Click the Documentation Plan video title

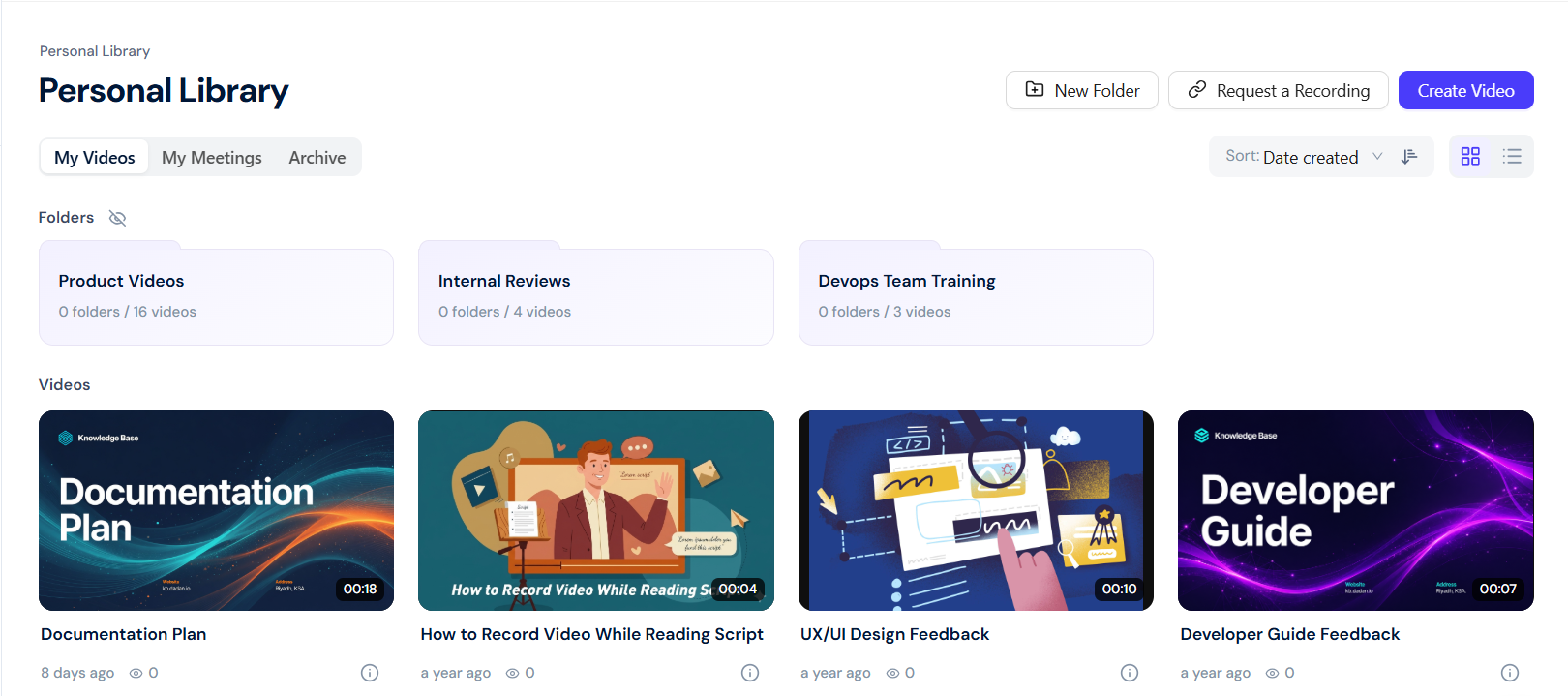click(x=123, y=634)
